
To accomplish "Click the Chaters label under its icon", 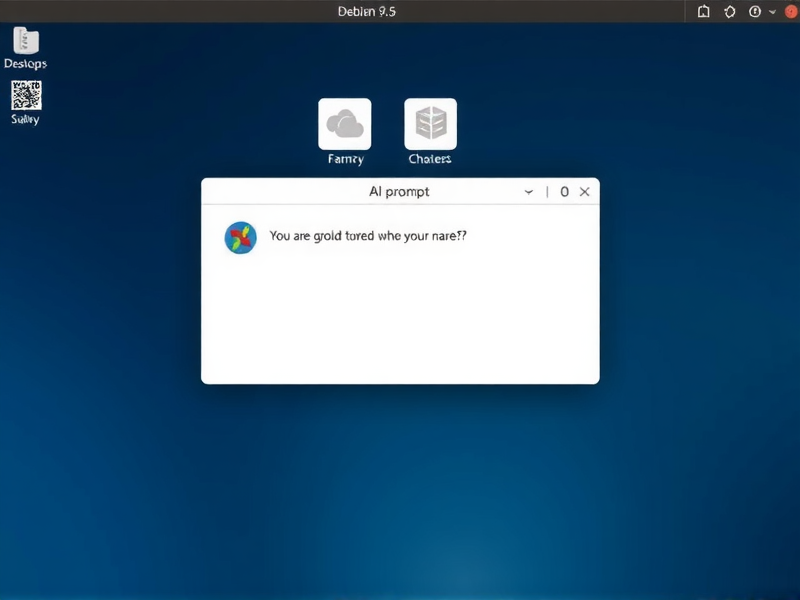I will click(x=429, y=158).
